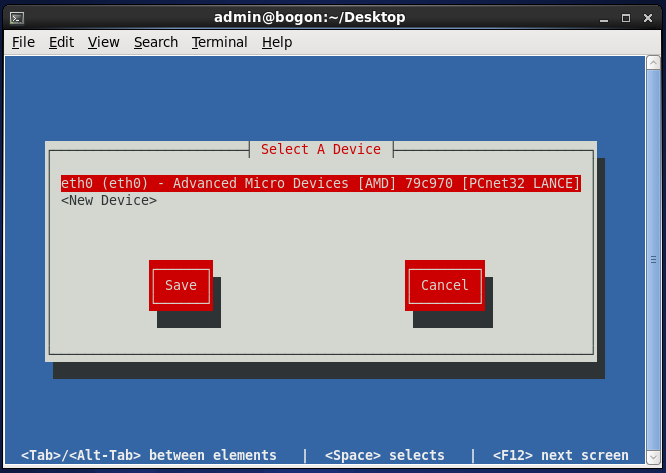Click the '<Space> selects' hint text
Image resolution: width=666 pixels, height=473 pixels.
[384, 455]
